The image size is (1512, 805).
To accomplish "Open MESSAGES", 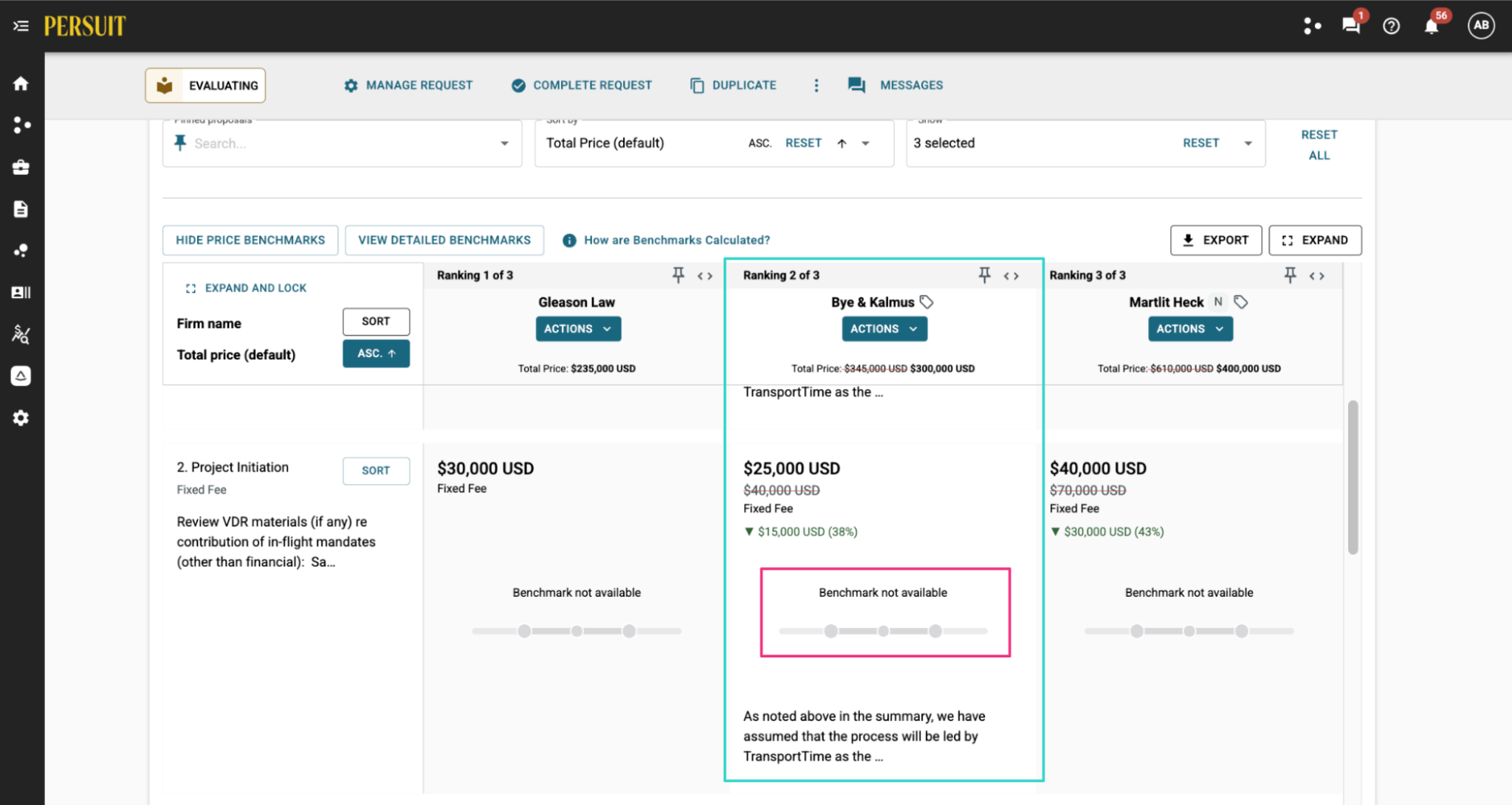I will [896, 86].
